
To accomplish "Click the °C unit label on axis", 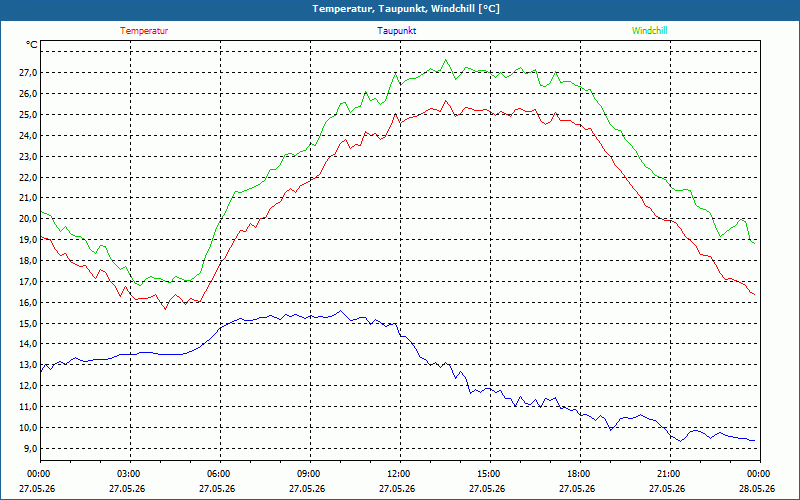I will pyautogui.click(x=32, y=45).
